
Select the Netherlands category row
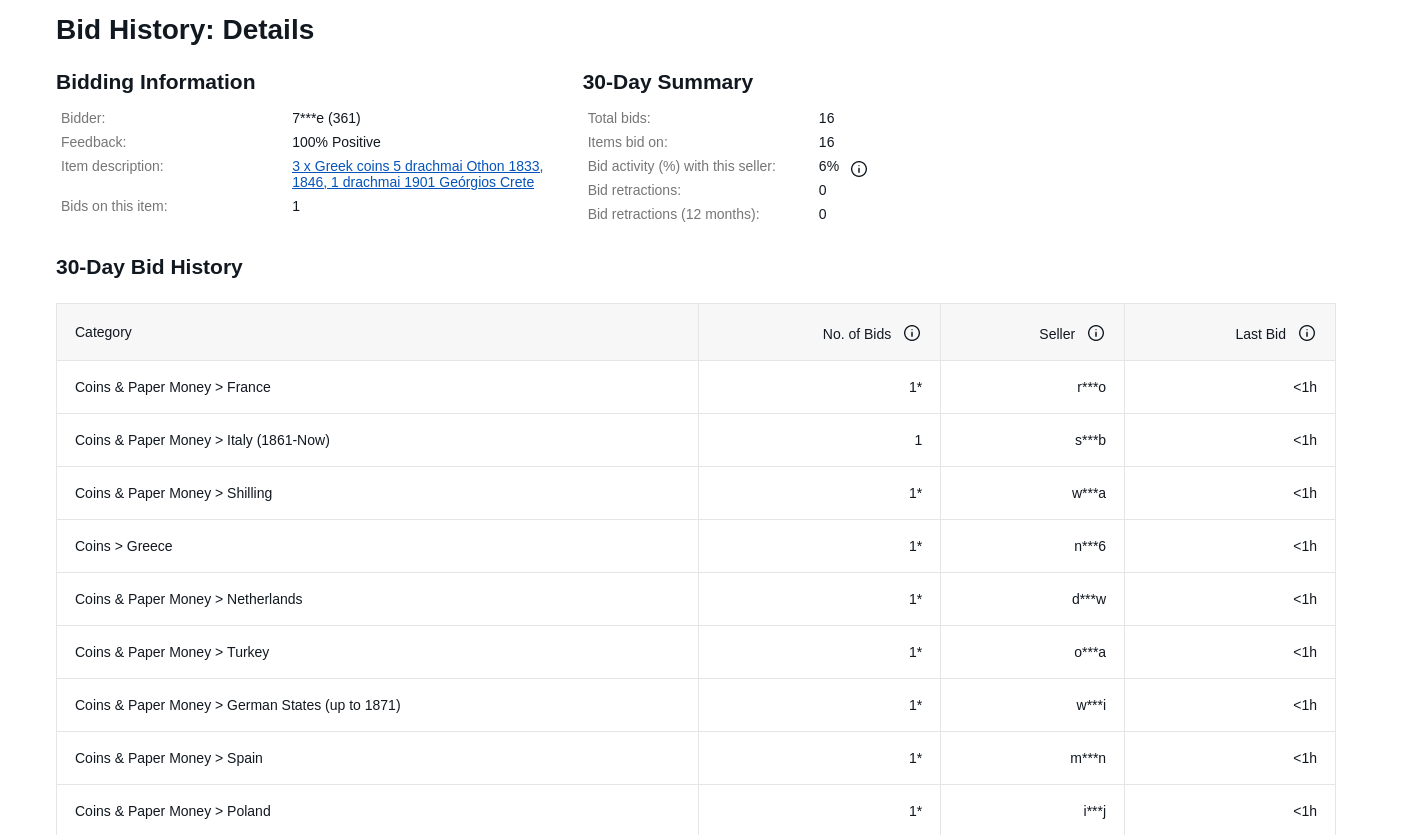(x=188, y=599)
